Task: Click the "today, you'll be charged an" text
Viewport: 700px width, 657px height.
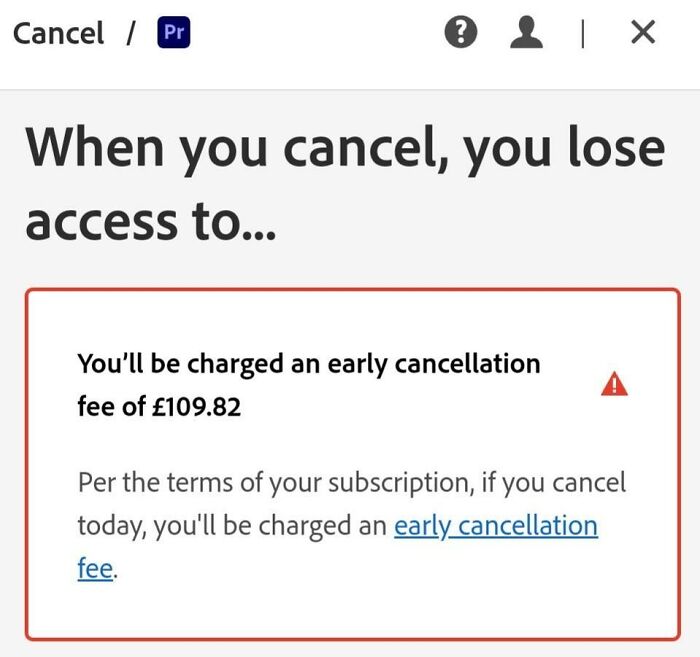Action: tap(232, 526)
